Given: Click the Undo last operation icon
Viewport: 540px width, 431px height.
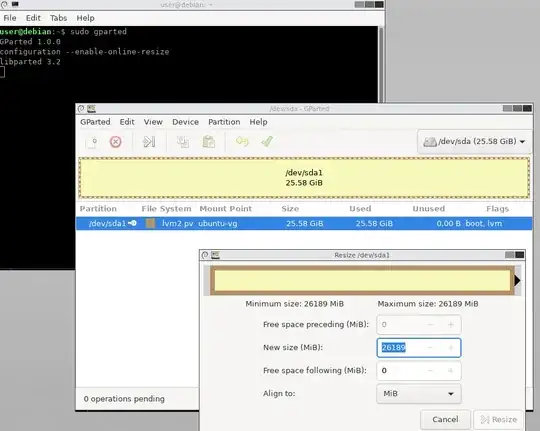Looking at the screenshot, I should pyautogui.click(x=242, y=142).
